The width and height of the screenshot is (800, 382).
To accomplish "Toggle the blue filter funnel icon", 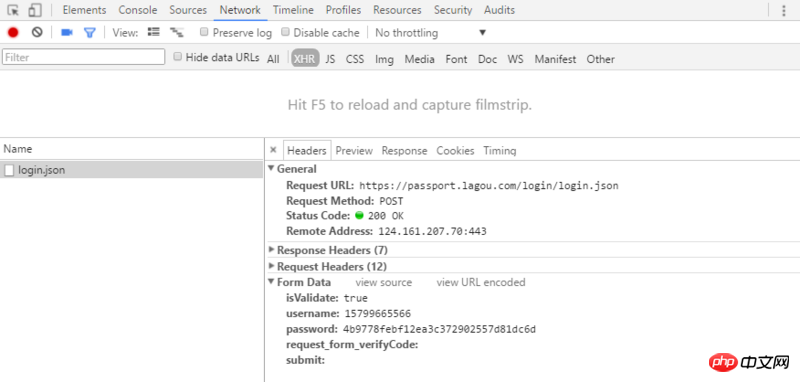I will pos(90,33).
